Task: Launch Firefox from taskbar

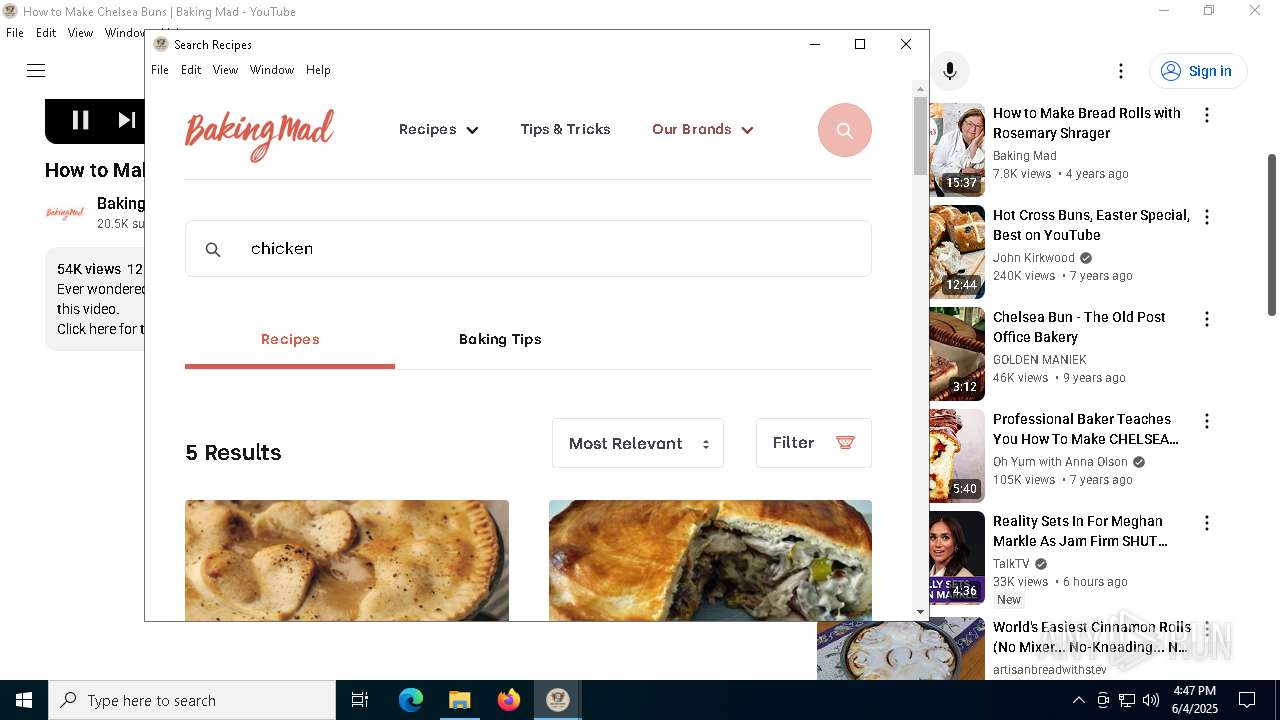Action: 508,700
